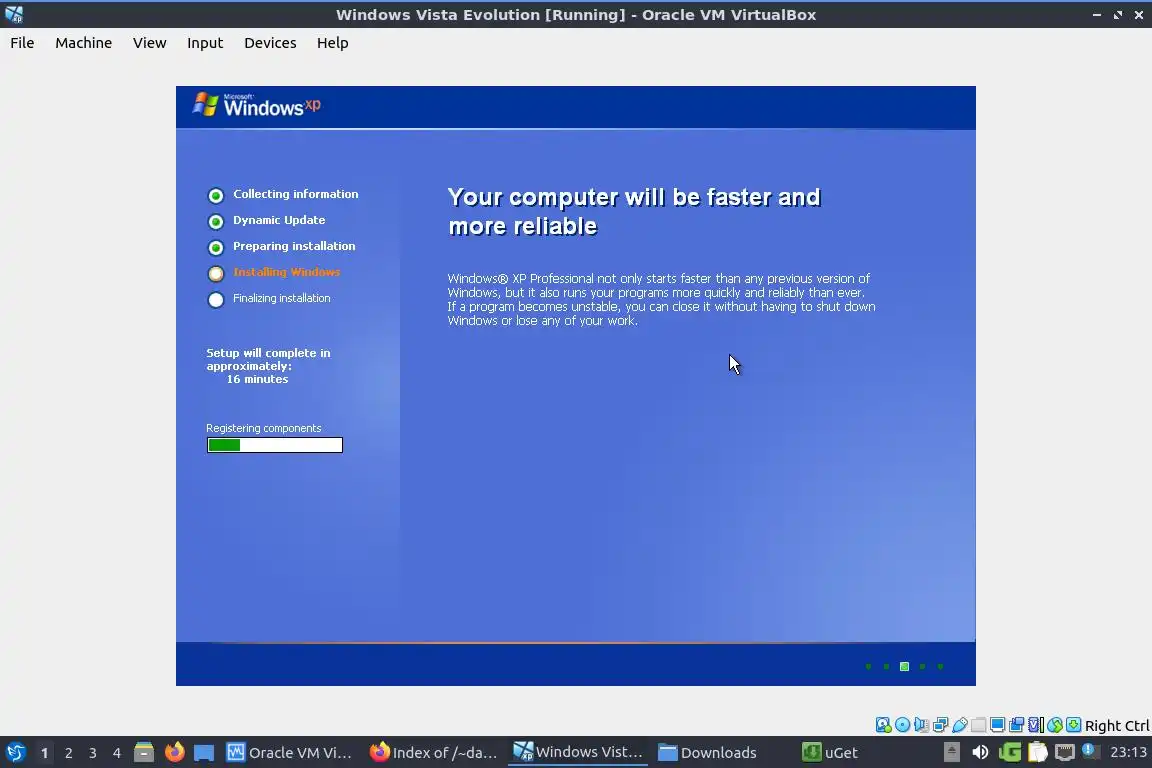Switch to the Index of Firefox window

coord(433,753)
